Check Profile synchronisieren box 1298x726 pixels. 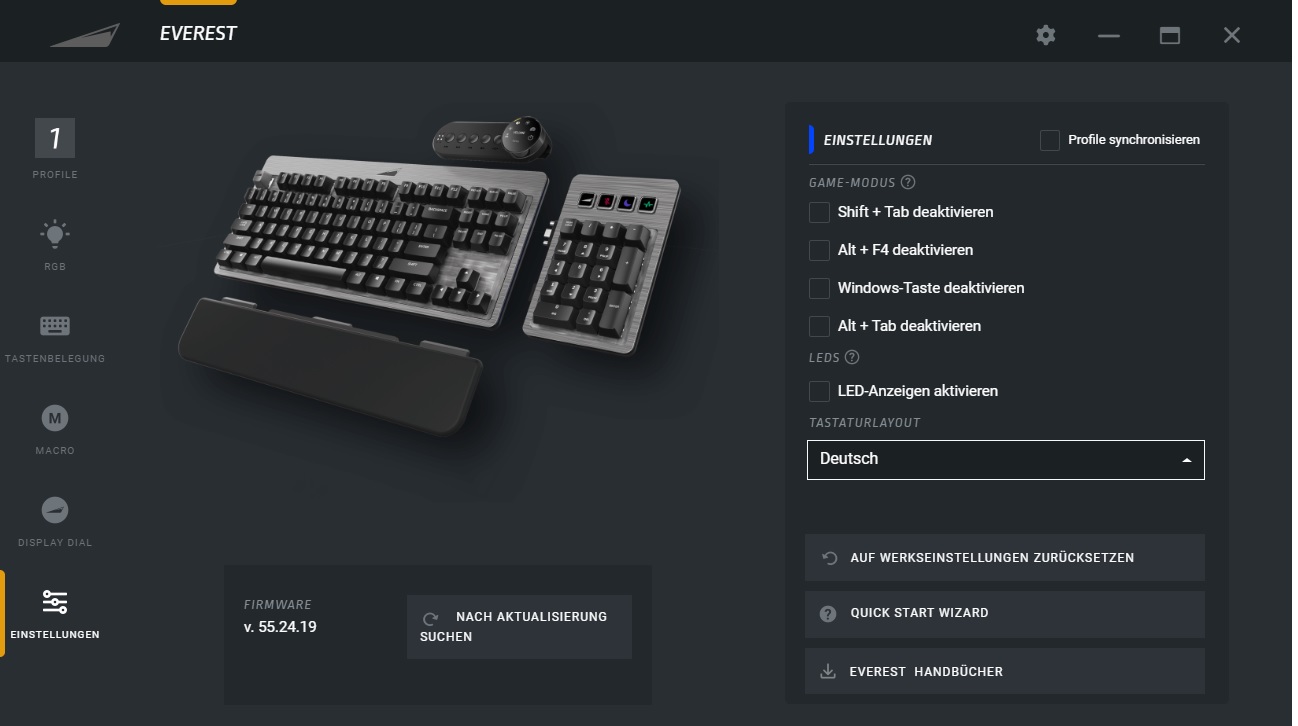click(1049, 140)
